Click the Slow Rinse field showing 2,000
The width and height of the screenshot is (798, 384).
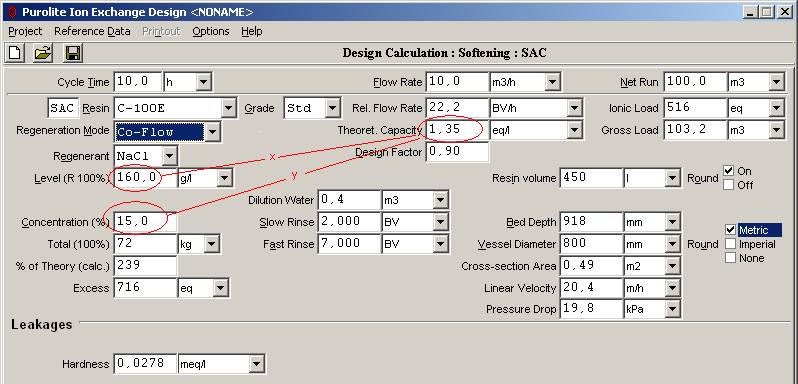point(349,222)
